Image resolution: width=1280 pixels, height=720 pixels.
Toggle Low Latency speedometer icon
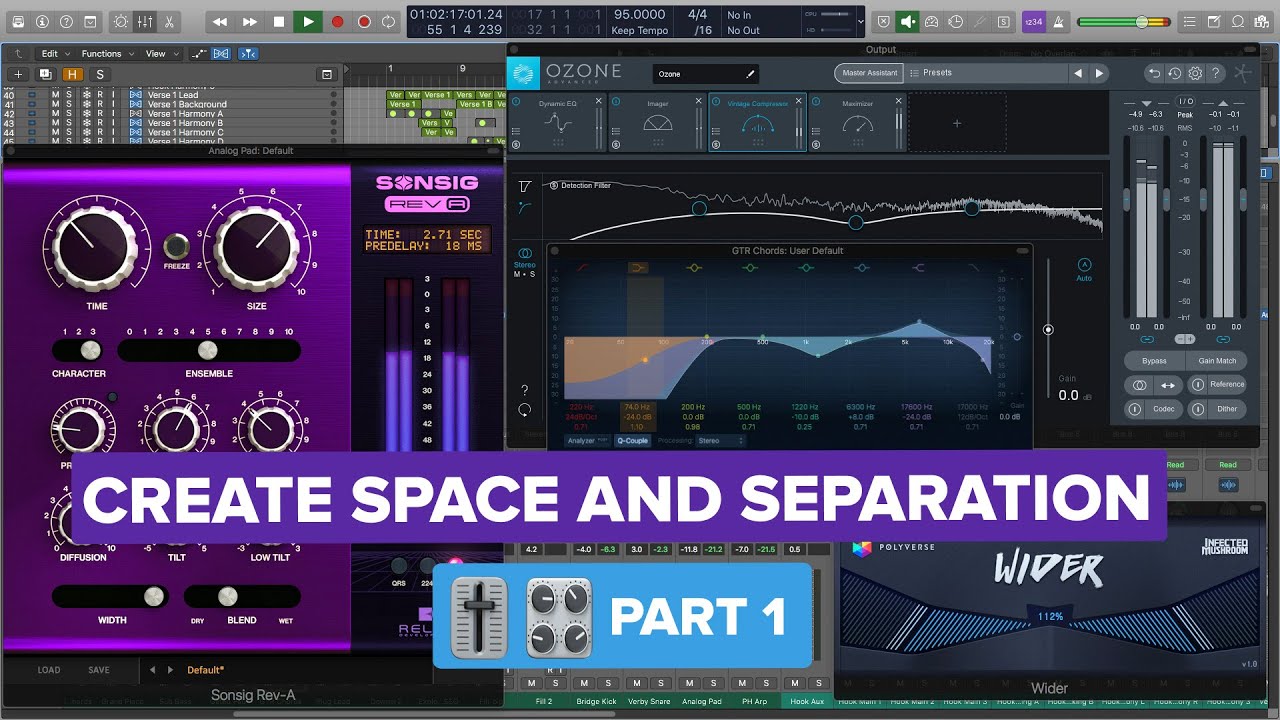(932, 21)
